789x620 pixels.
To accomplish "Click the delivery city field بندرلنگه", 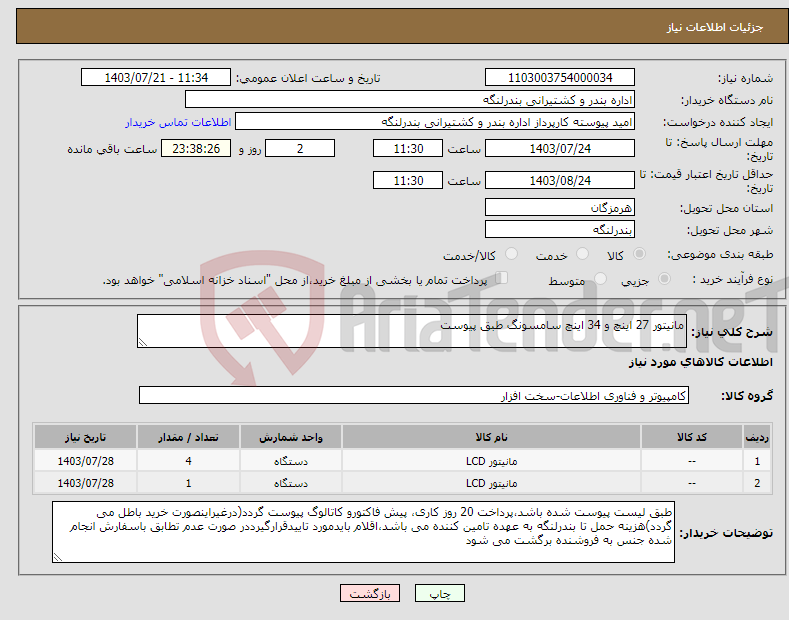I will [x=560, y=229].
